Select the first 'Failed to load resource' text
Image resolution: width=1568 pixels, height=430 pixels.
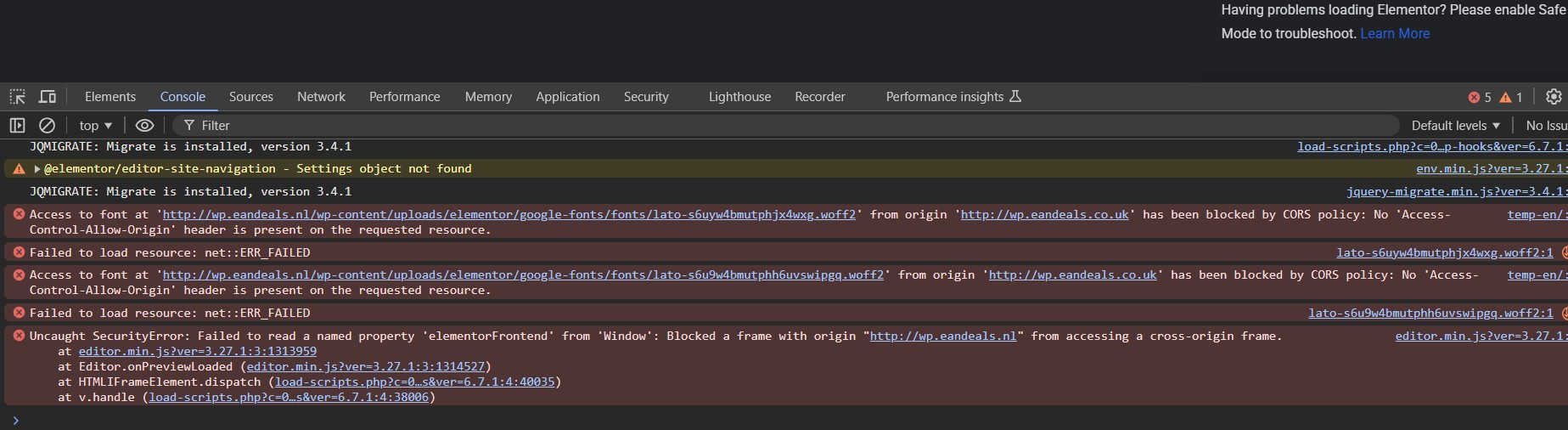click(x=170, y=253)
